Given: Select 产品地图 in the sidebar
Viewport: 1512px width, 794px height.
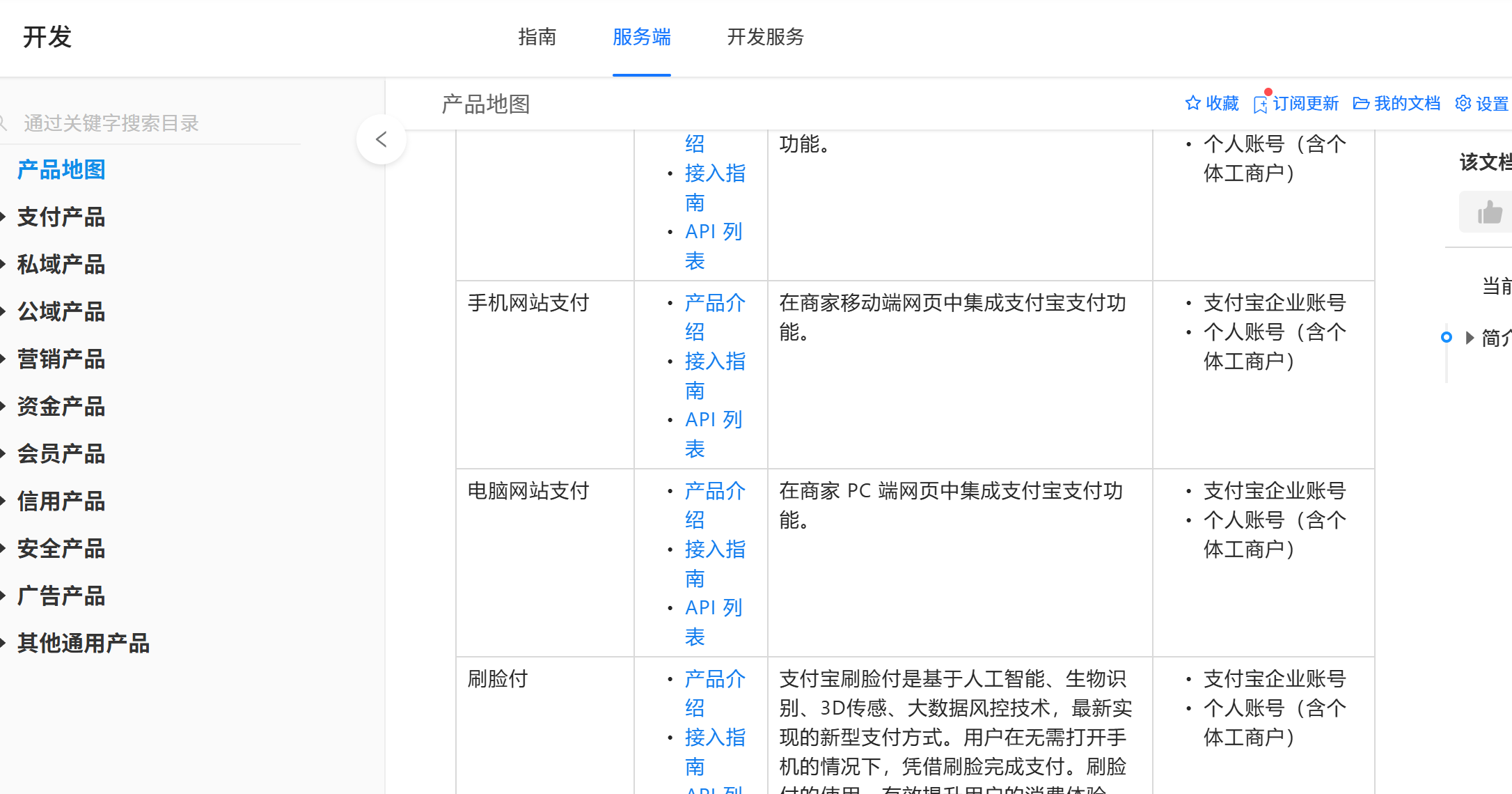Looking at the screenshot, I should point(61,169).
